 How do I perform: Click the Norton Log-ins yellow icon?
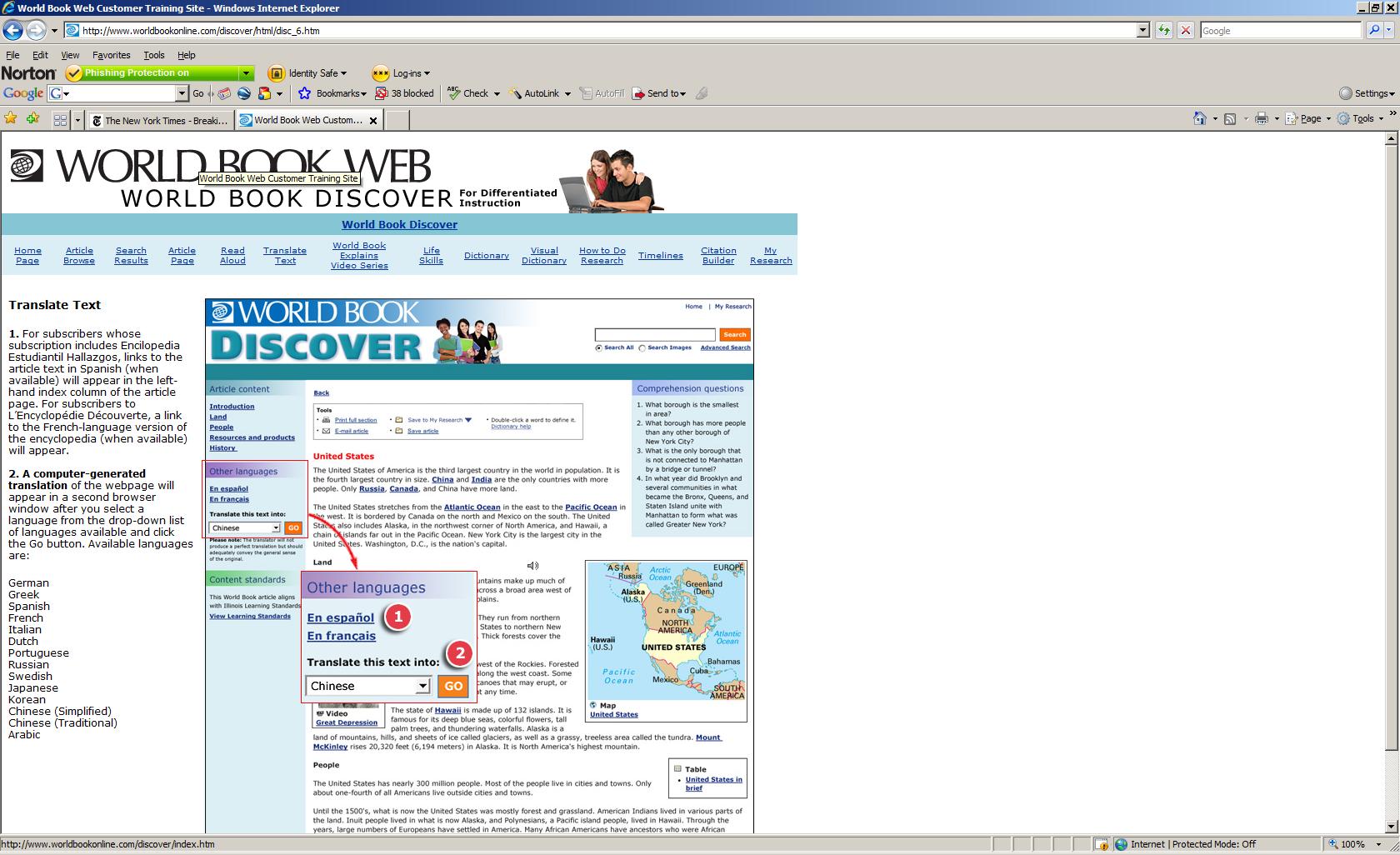pyautogui.click(x=381, y=73)
